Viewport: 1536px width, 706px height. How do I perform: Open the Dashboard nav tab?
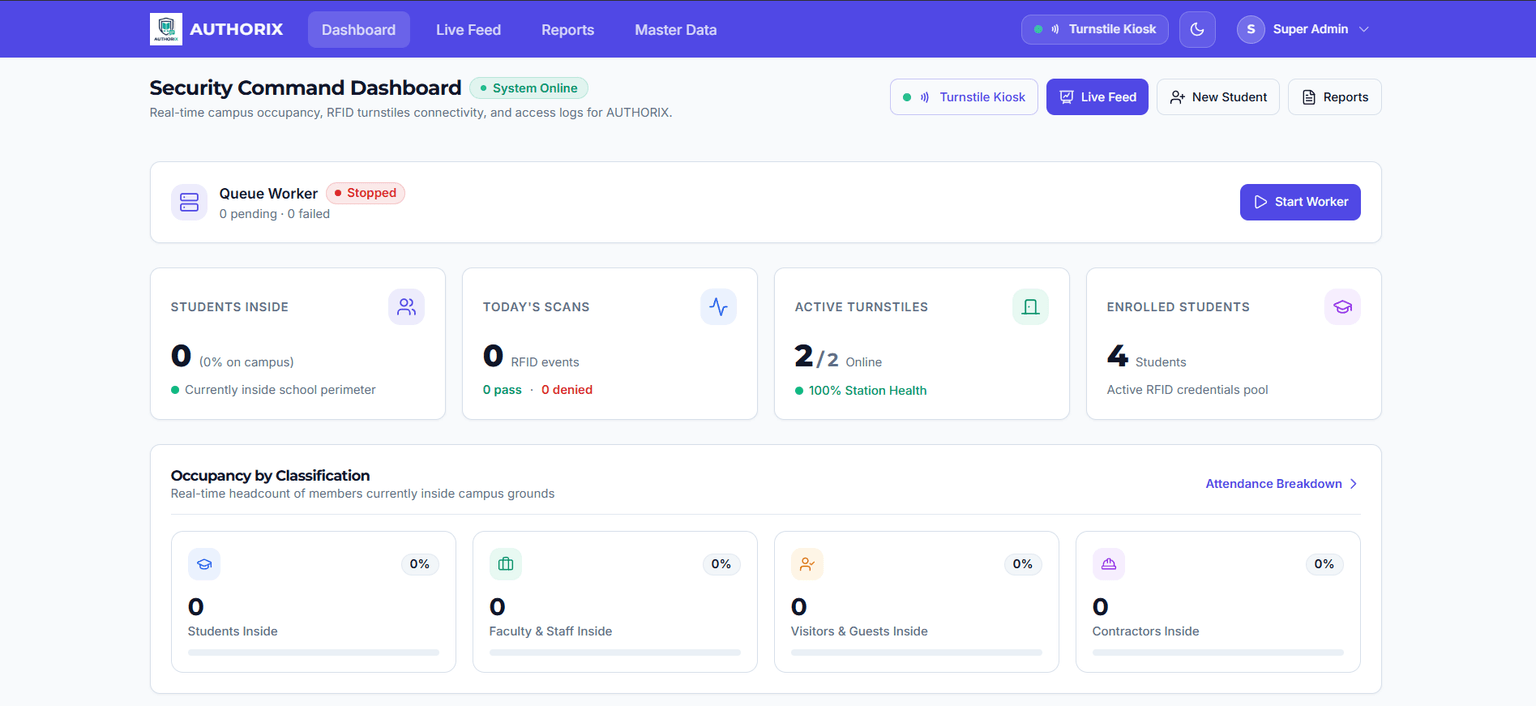359,29
